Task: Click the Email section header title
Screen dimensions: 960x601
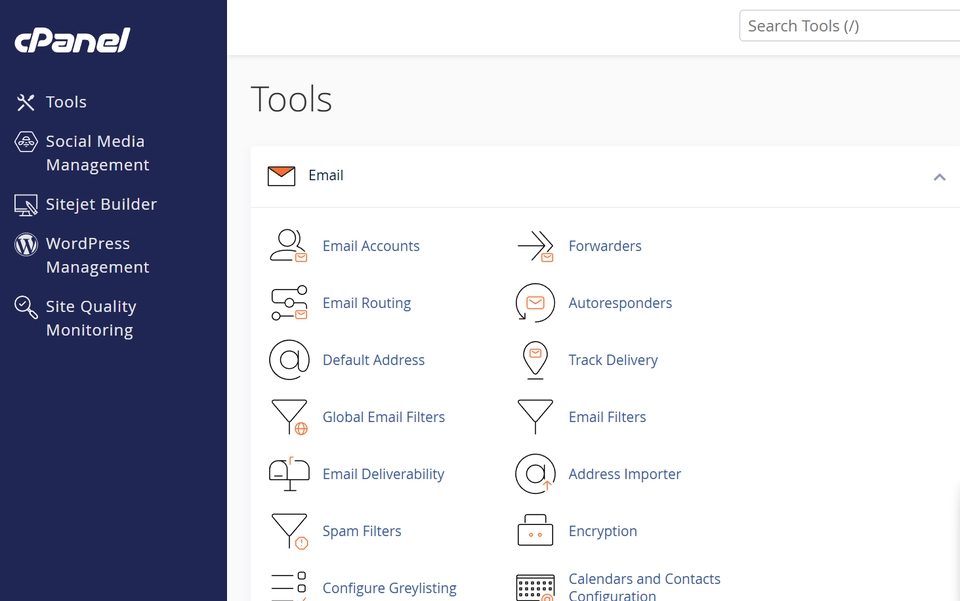Action: (x=326, y=176)
